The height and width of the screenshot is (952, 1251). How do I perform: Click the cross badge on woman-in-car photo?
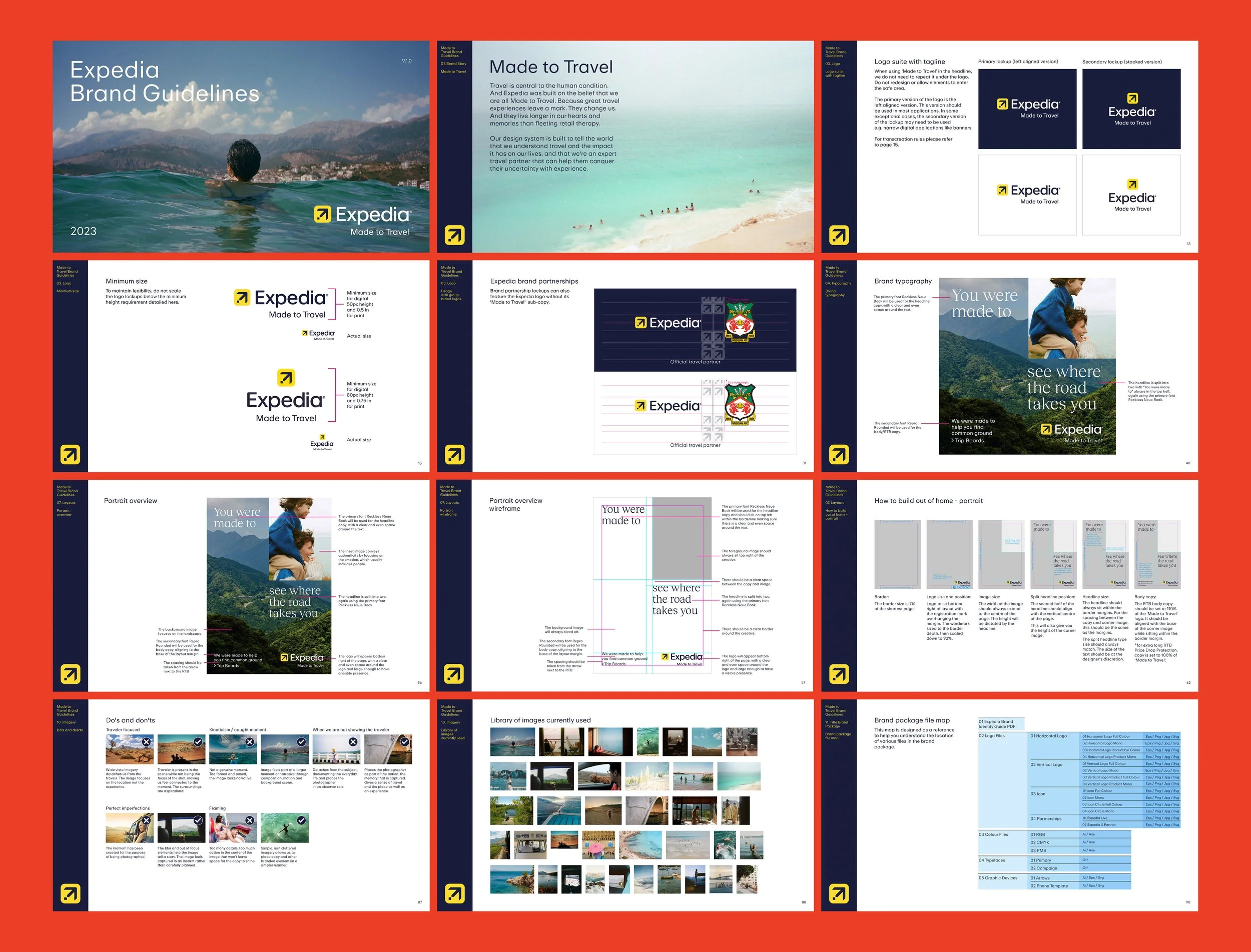tap(146, 820)
